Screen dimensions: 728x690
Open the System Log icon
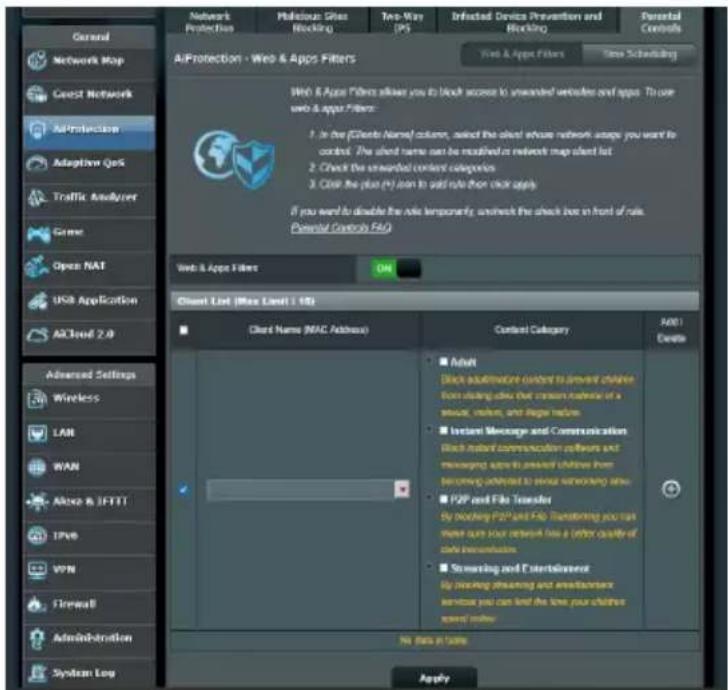(37, 673)
